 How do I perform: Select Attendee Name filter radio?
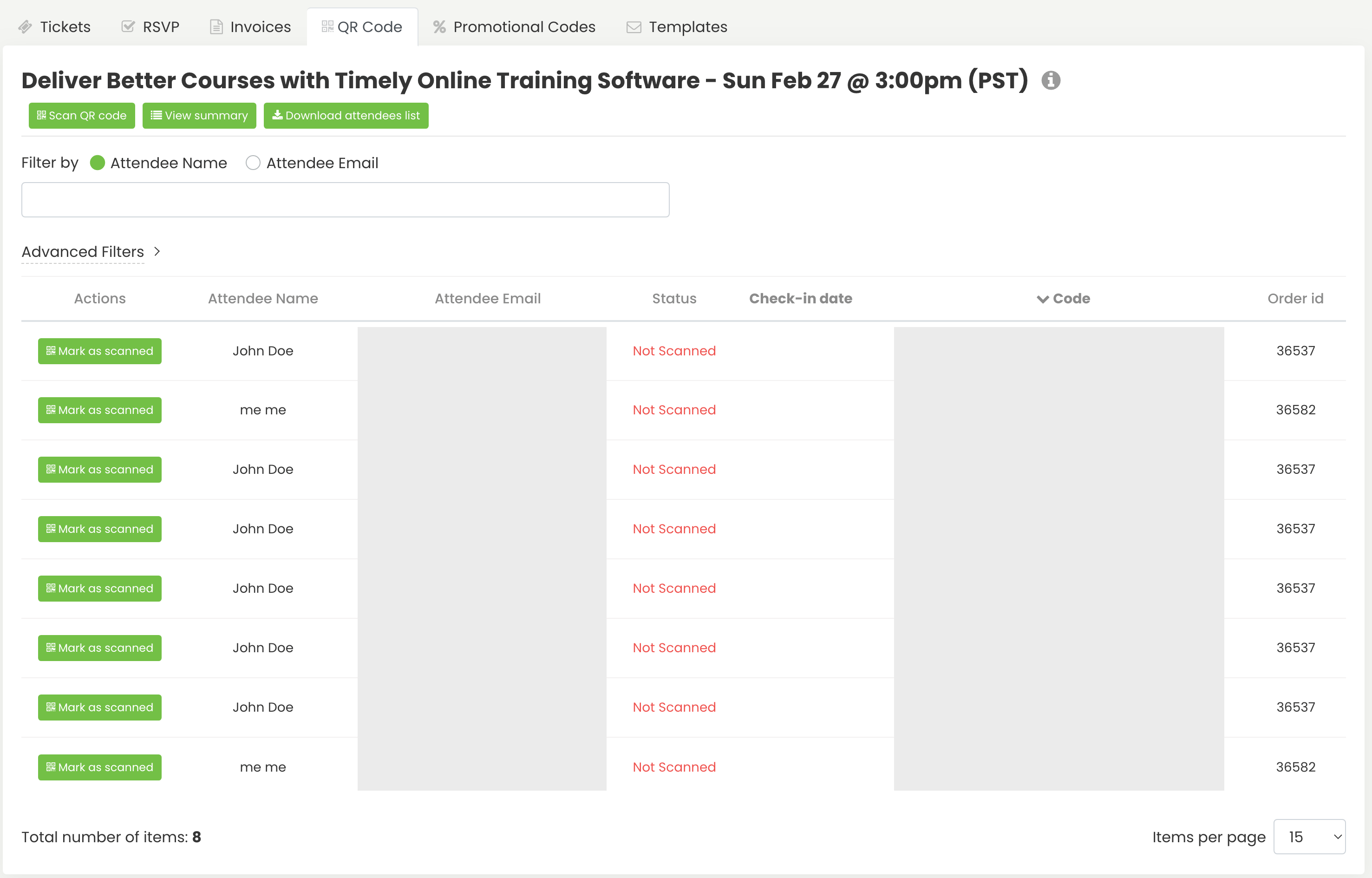click(x=98, y=163)
